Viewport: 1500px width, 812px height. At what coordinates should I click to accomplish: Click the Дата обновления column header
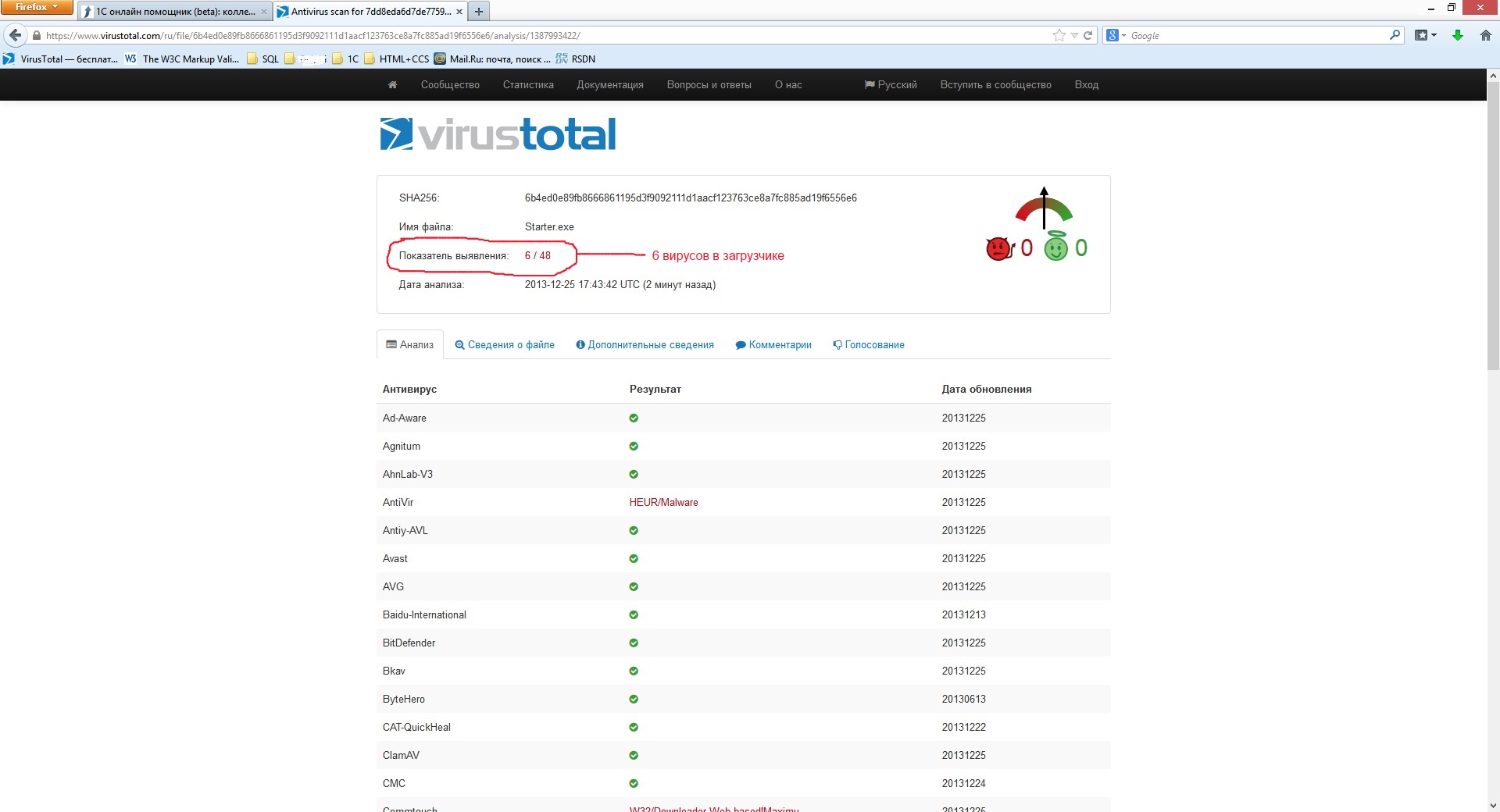coord(986,389)
